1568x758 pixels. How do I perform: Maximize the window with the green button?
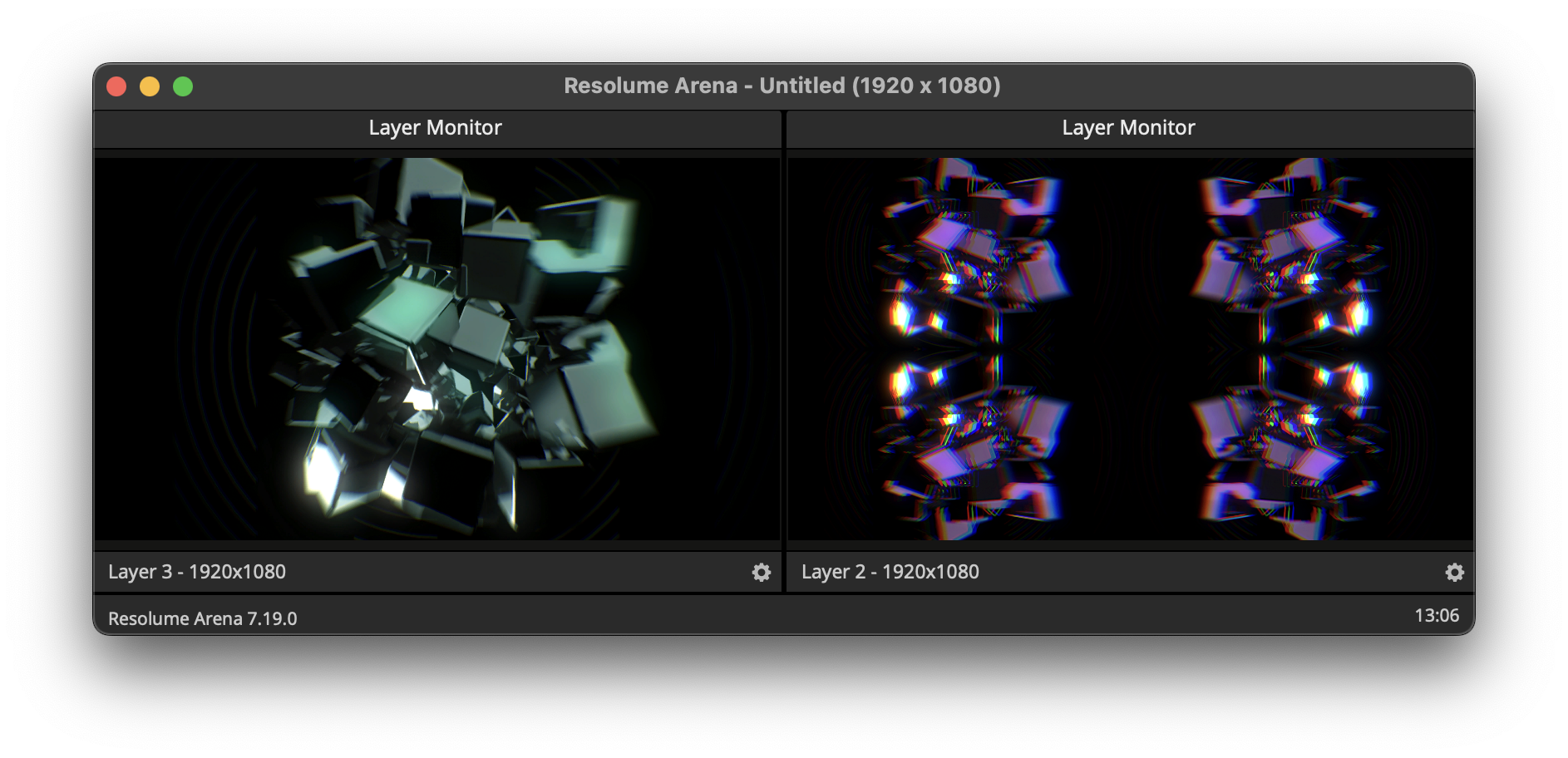pos(183,86)
